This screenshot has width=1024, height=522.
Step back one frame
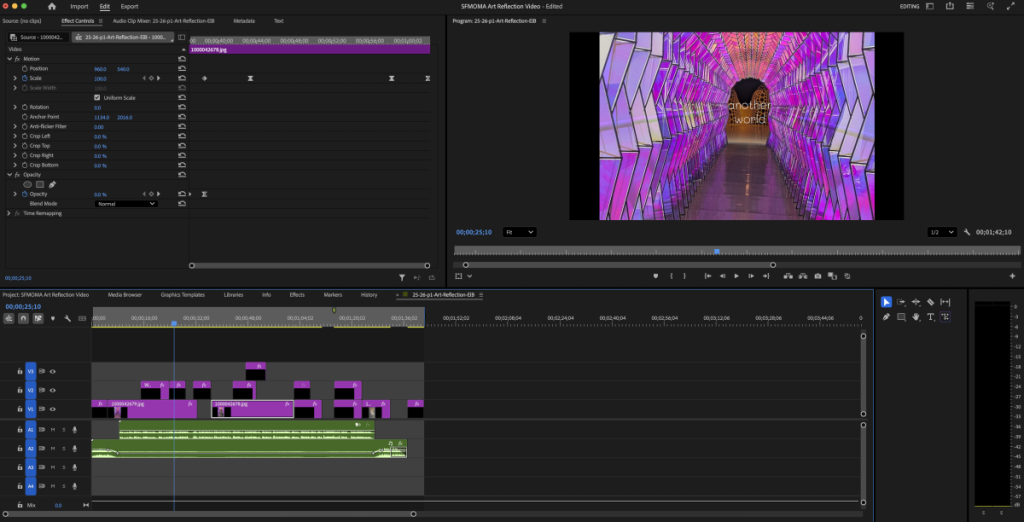722,276
